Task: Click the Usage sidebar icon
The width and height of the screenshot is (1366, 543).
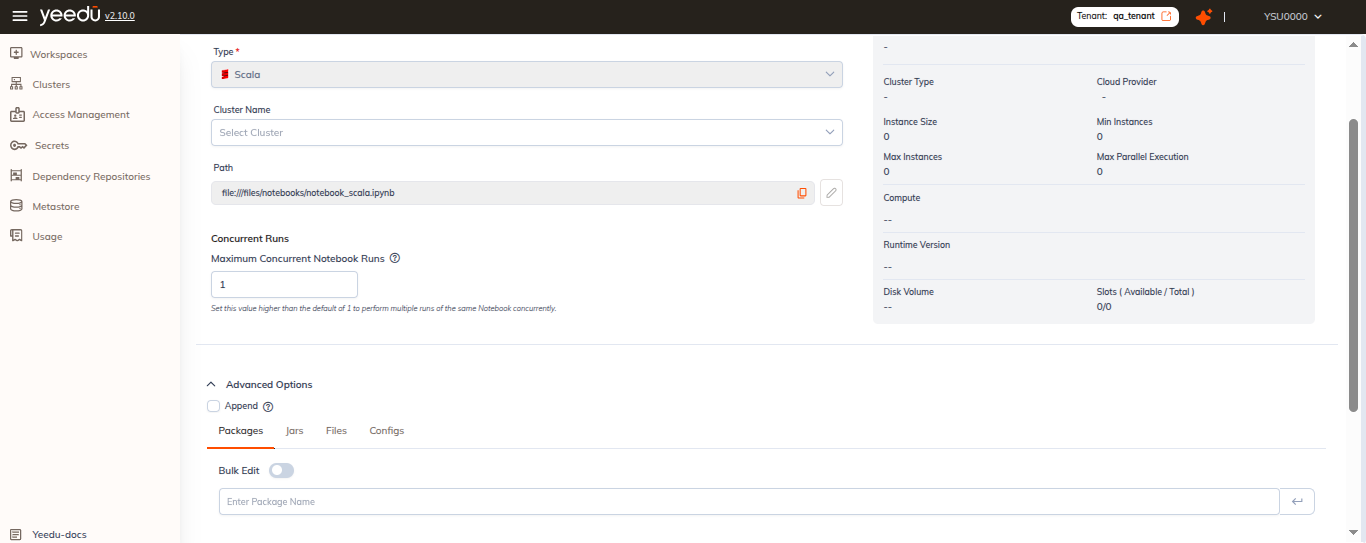Action: point(16,236)
